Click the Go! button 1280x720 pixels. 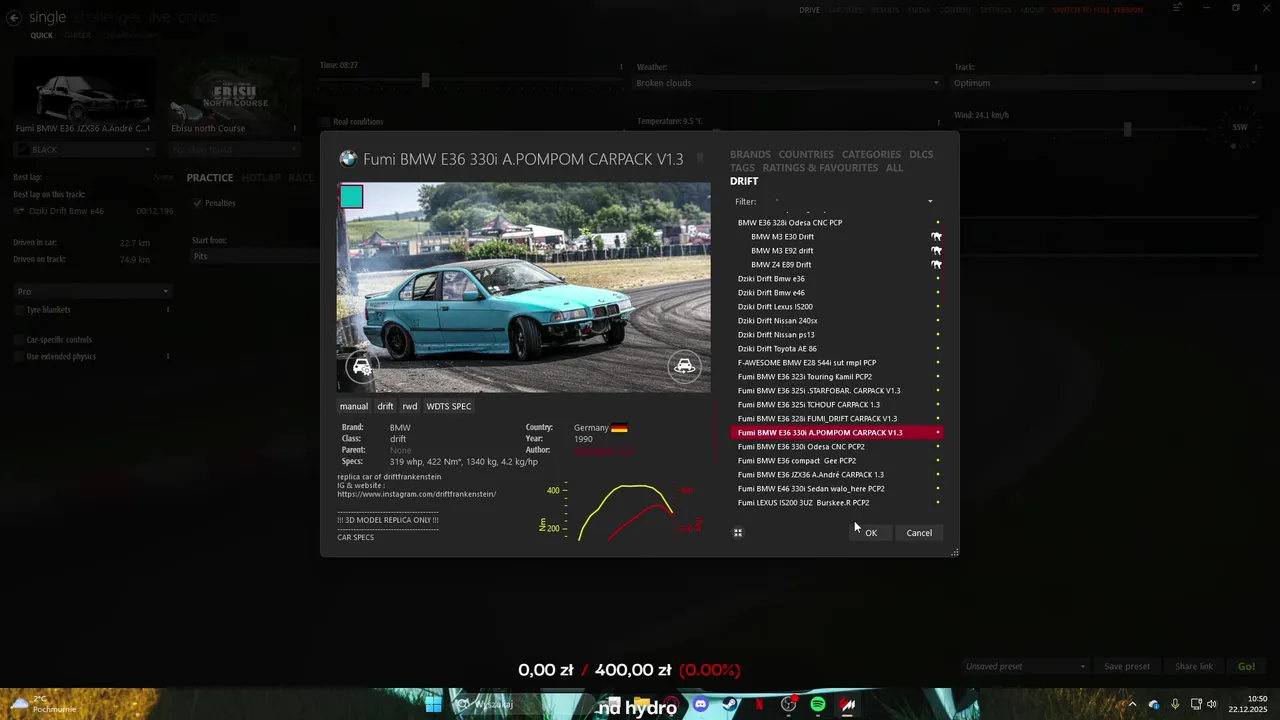(1246, 666)
